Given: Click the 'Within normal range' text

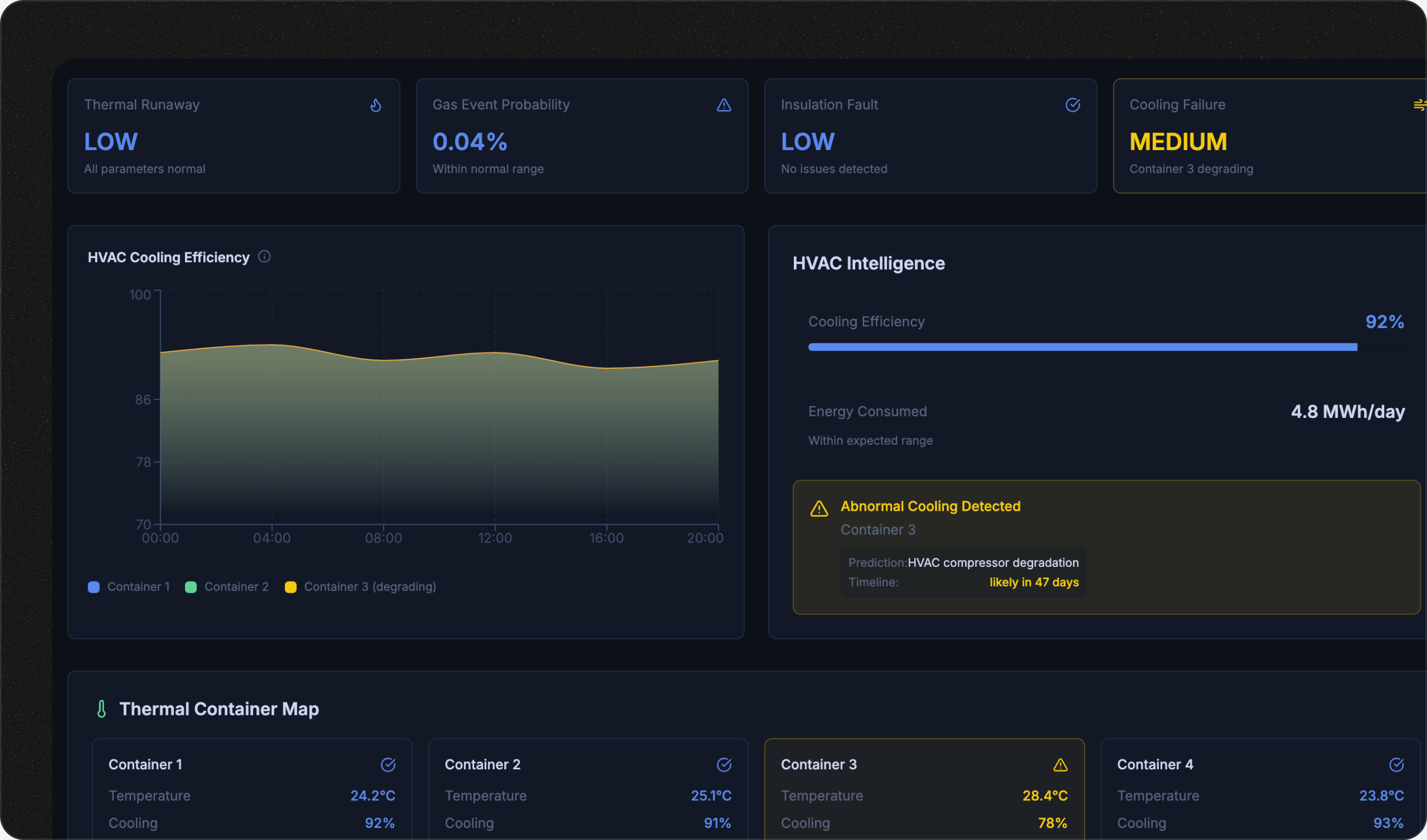Looking at the screenshot, I should (488, 169).
